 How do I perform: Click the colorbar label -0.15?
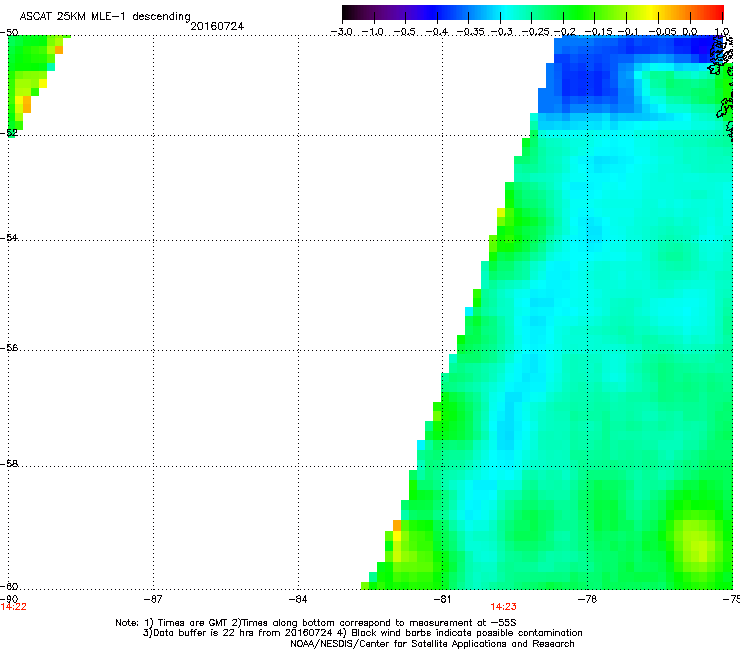pyautogui.click(x=598, y=32)
